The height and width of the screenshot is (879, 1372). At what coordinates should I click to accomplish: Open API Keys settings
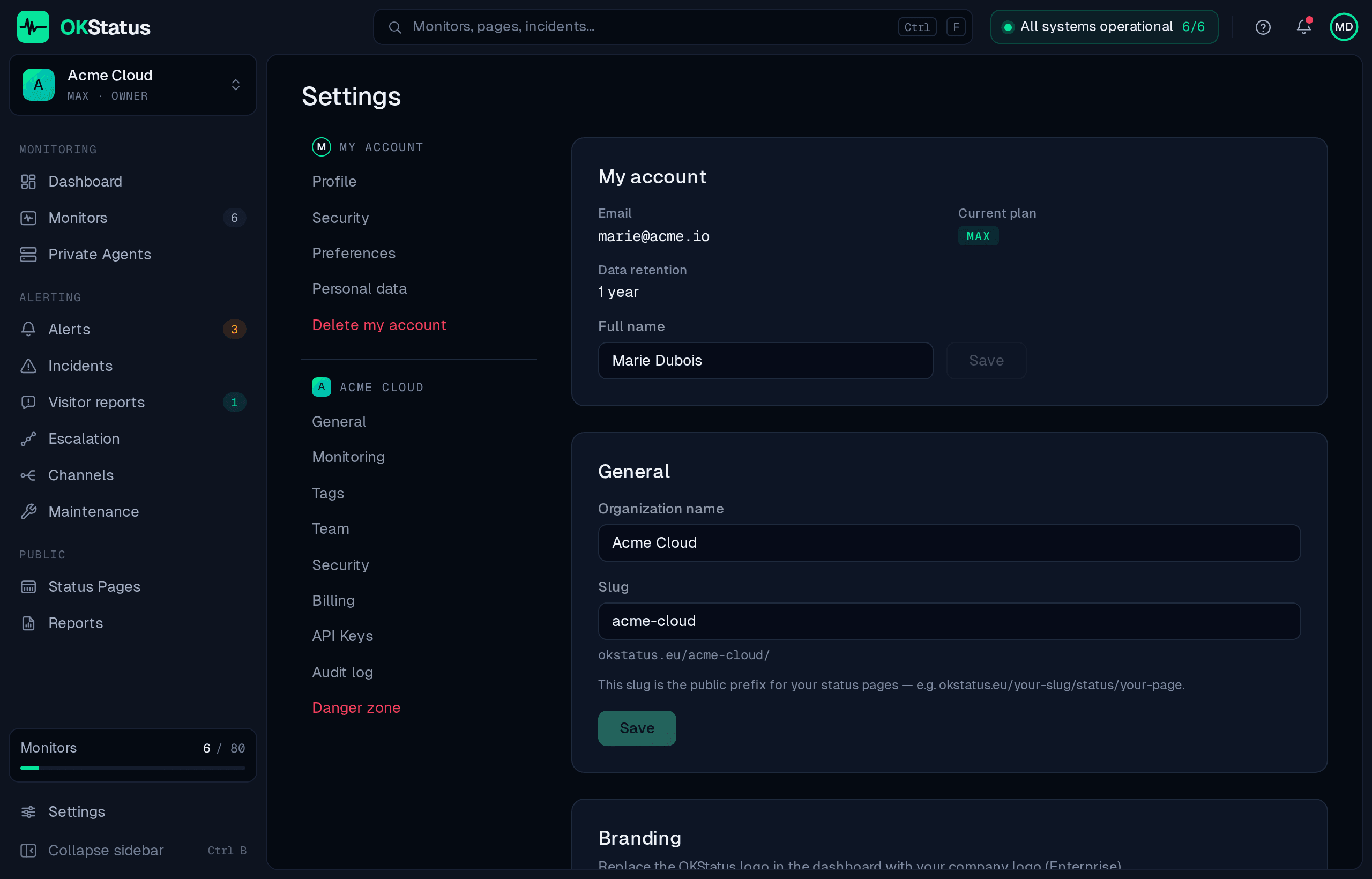pos(342,636)
